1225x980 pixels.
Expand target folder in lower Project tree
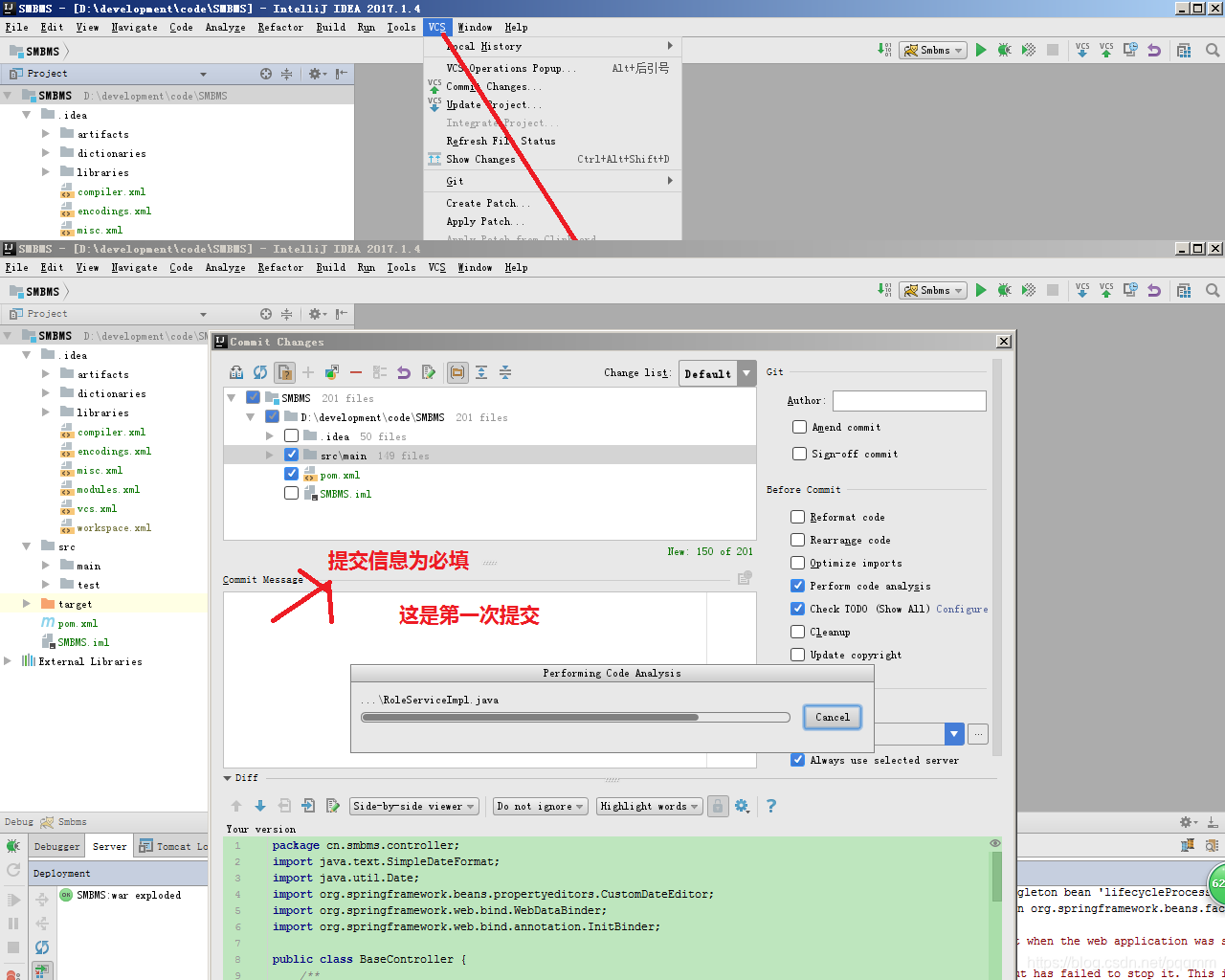(x=27, y=604)
